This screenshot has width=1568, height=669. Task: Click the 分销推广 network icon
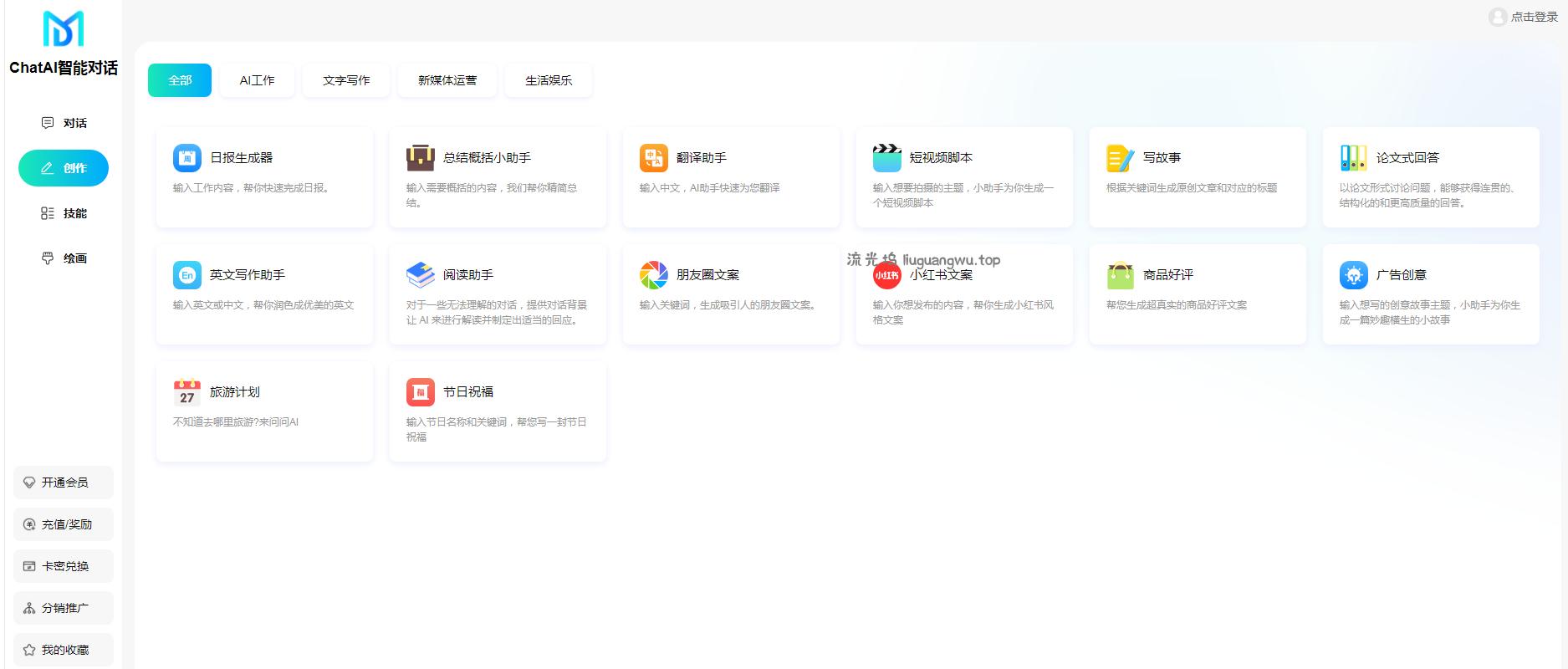(29, 608)
